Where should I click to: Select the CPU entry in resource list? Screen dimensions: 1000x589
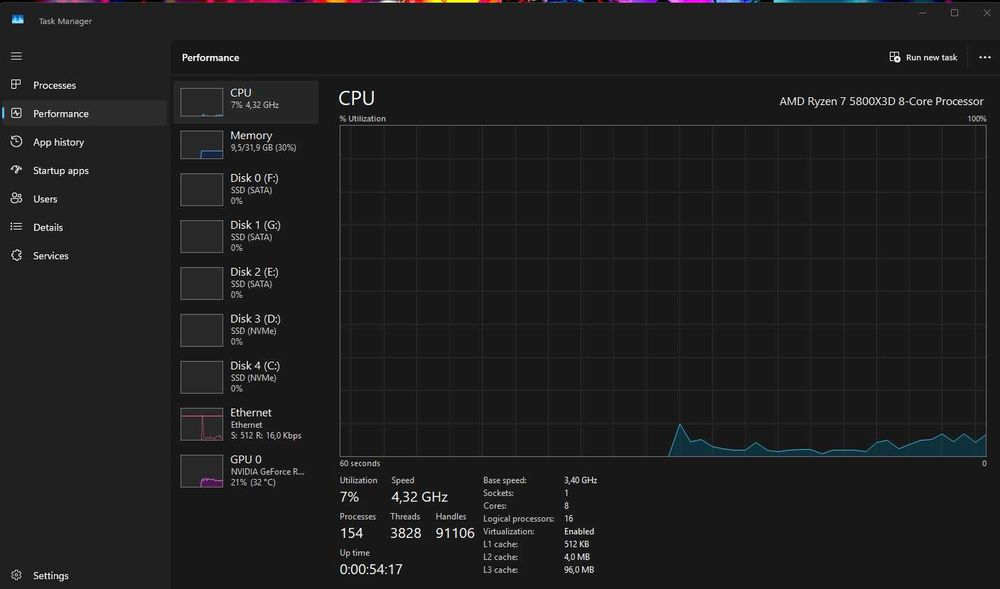(x=246, y=102)
